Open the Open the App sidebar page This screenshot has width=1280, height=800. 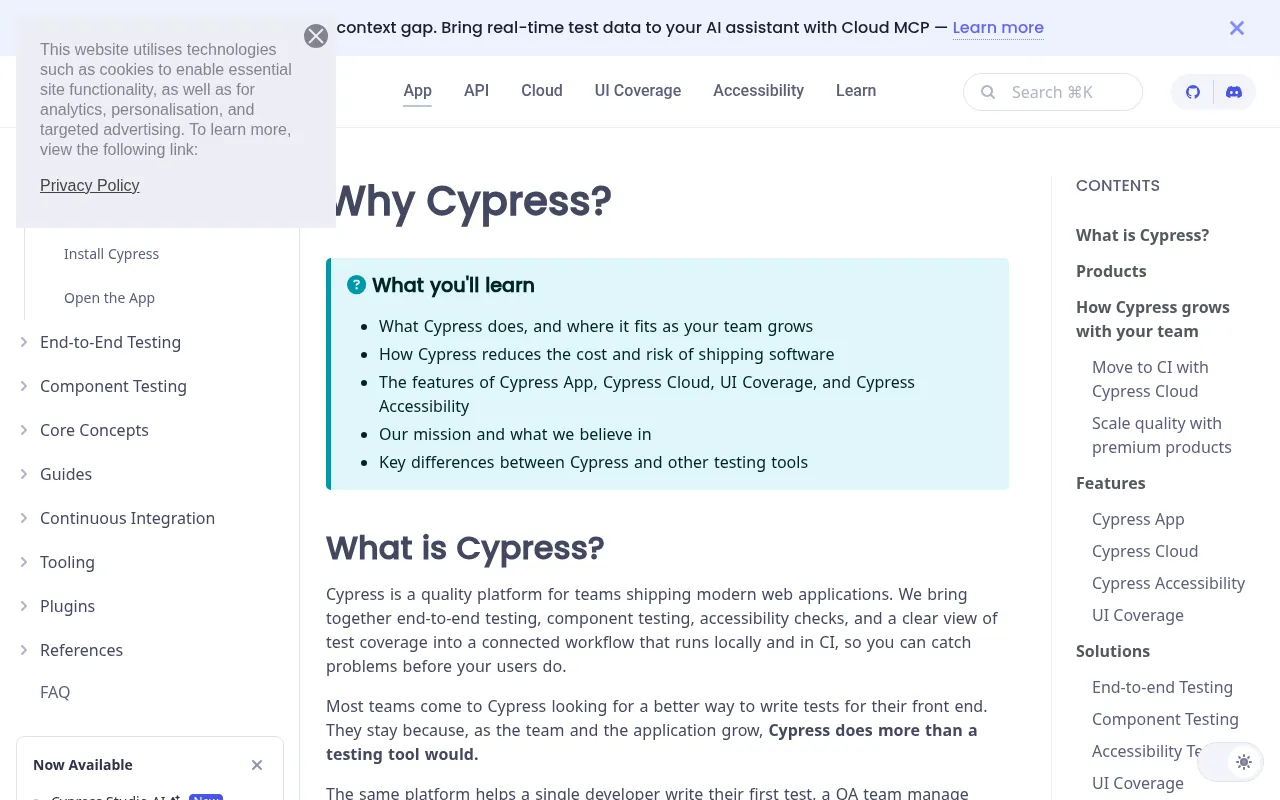tap(109, 298)
